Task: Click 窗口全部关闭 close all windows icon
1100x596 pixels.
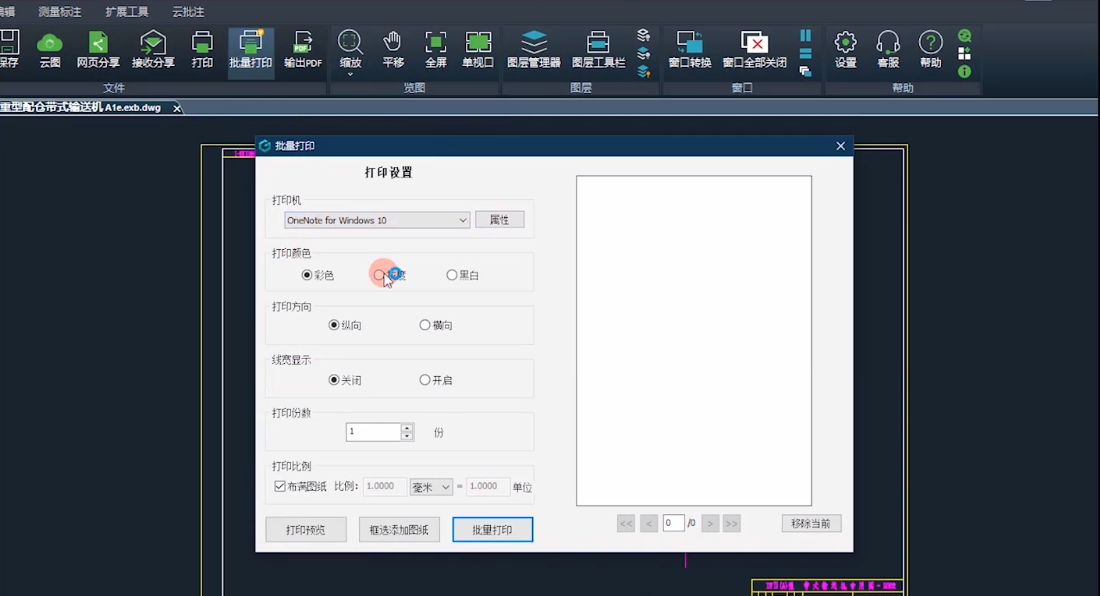Action: pos(754,42)
